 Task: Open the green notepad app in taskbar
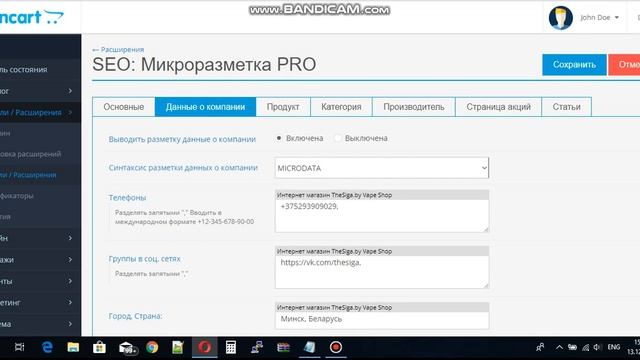point(178,347)
